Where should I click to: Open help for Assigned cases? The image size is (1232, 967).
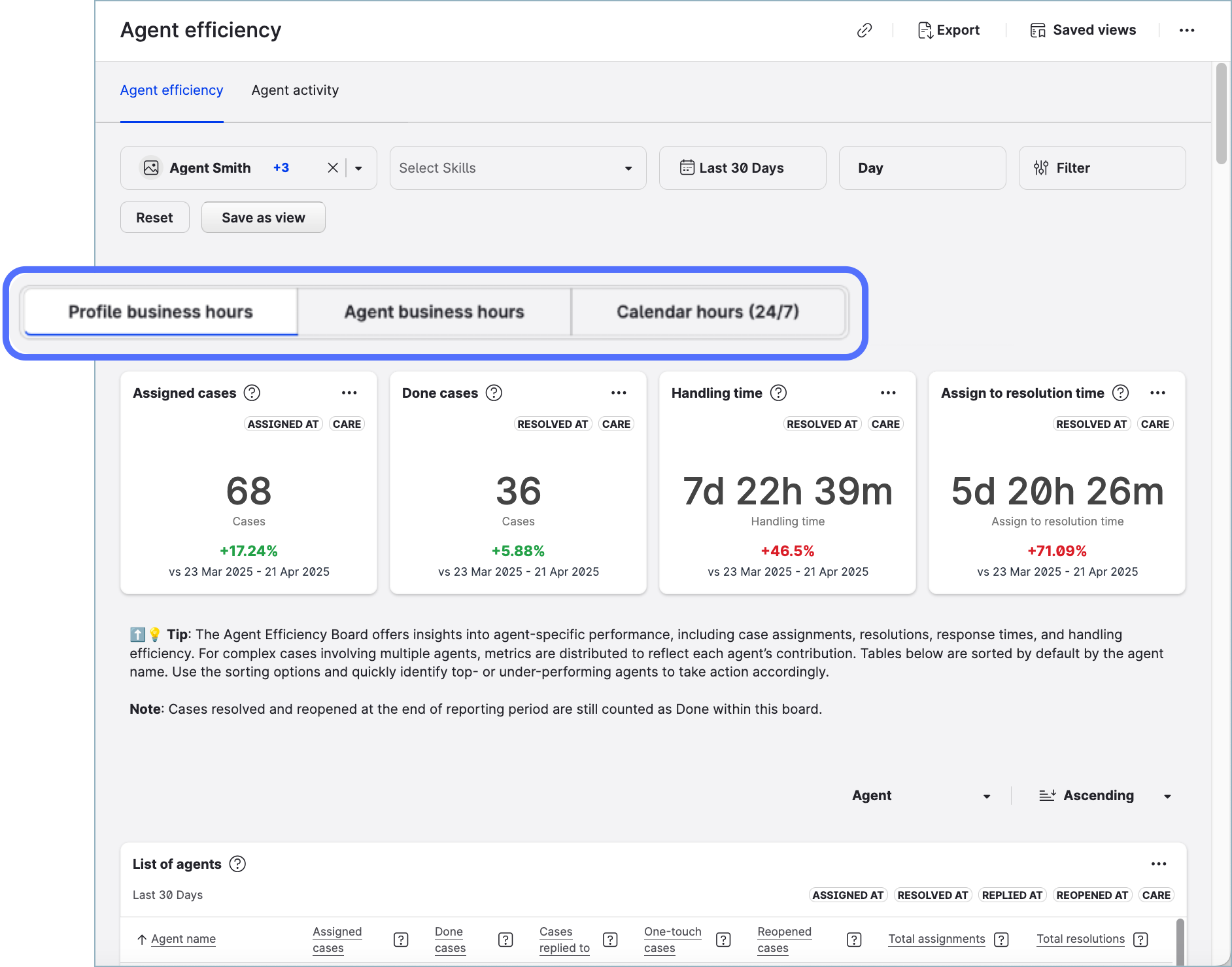point(252,393)
